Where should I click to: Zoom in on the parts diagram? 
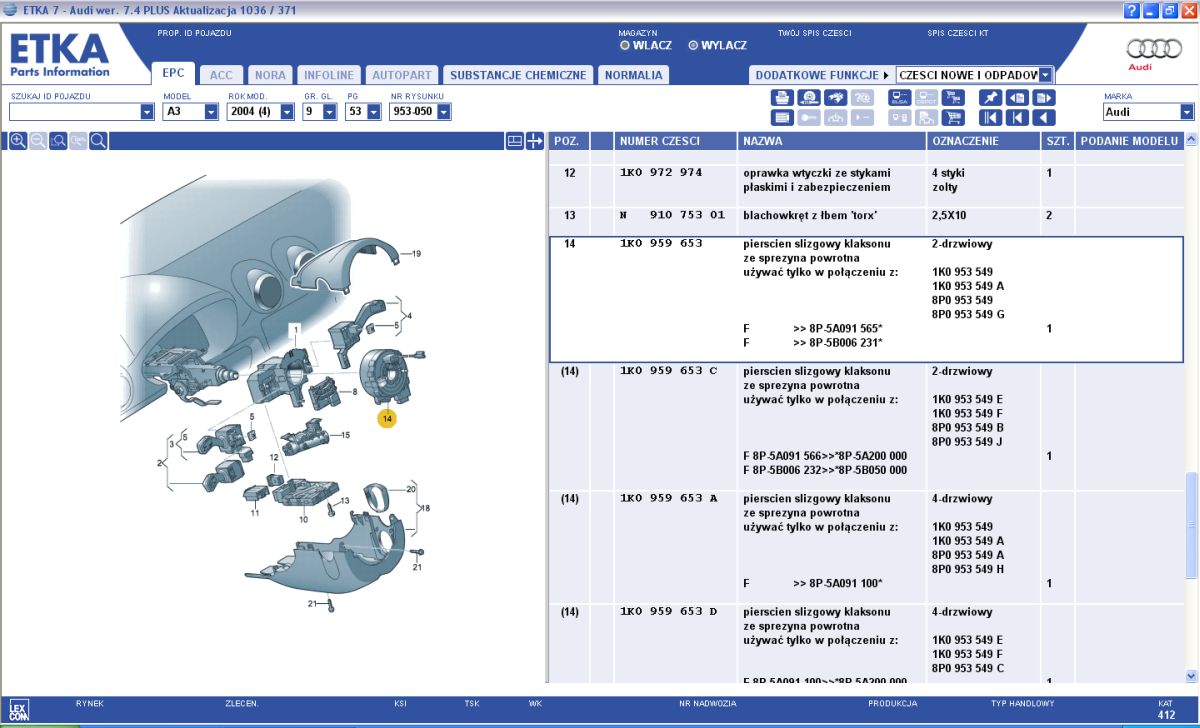18,141
